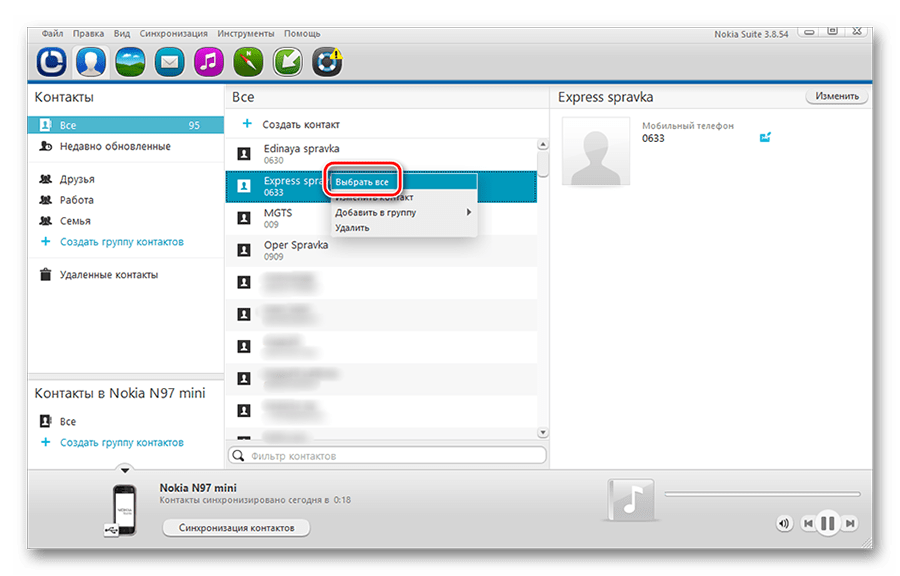Click the magnifier icon in contact filter
This screenshot has height=576, width=900.
(x=238, y=456)
